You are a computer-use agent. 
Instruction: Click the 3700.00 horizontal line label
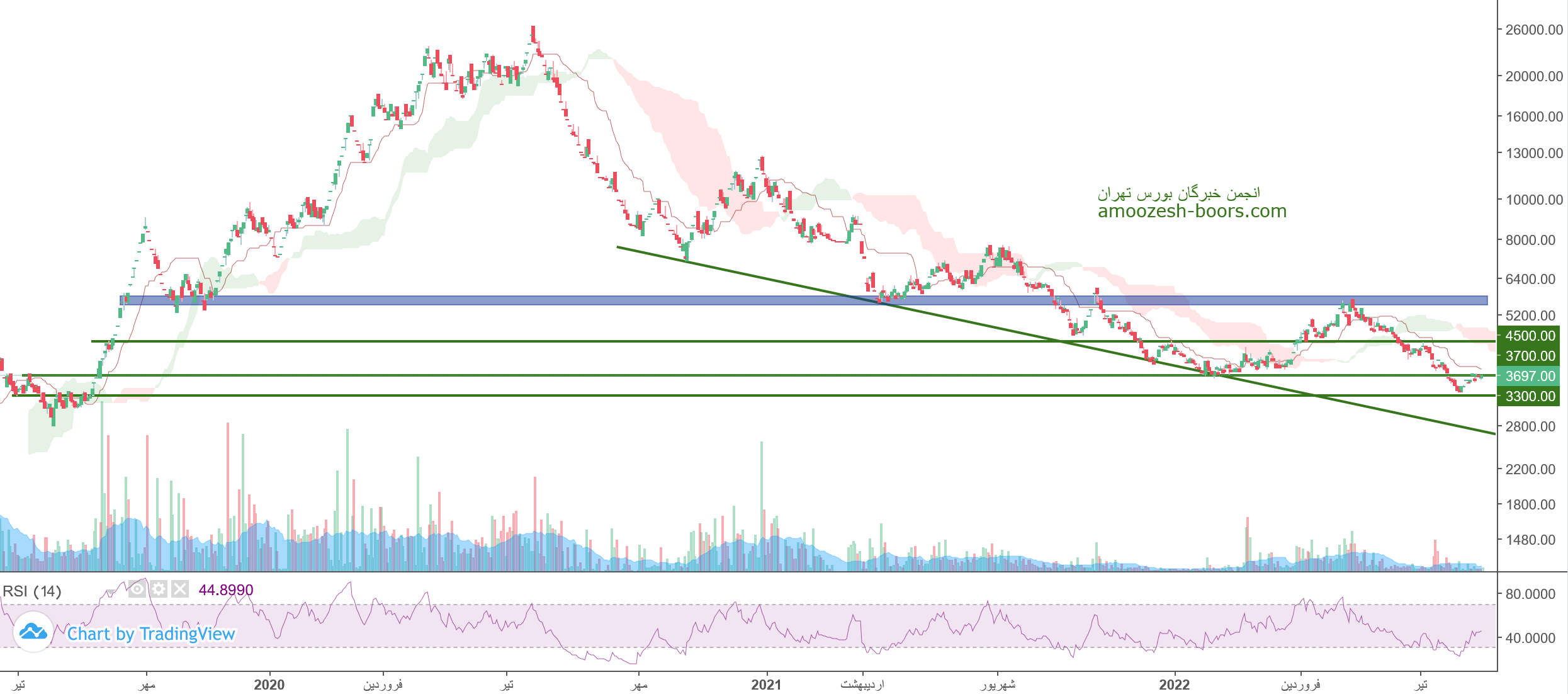[1530, 356]
